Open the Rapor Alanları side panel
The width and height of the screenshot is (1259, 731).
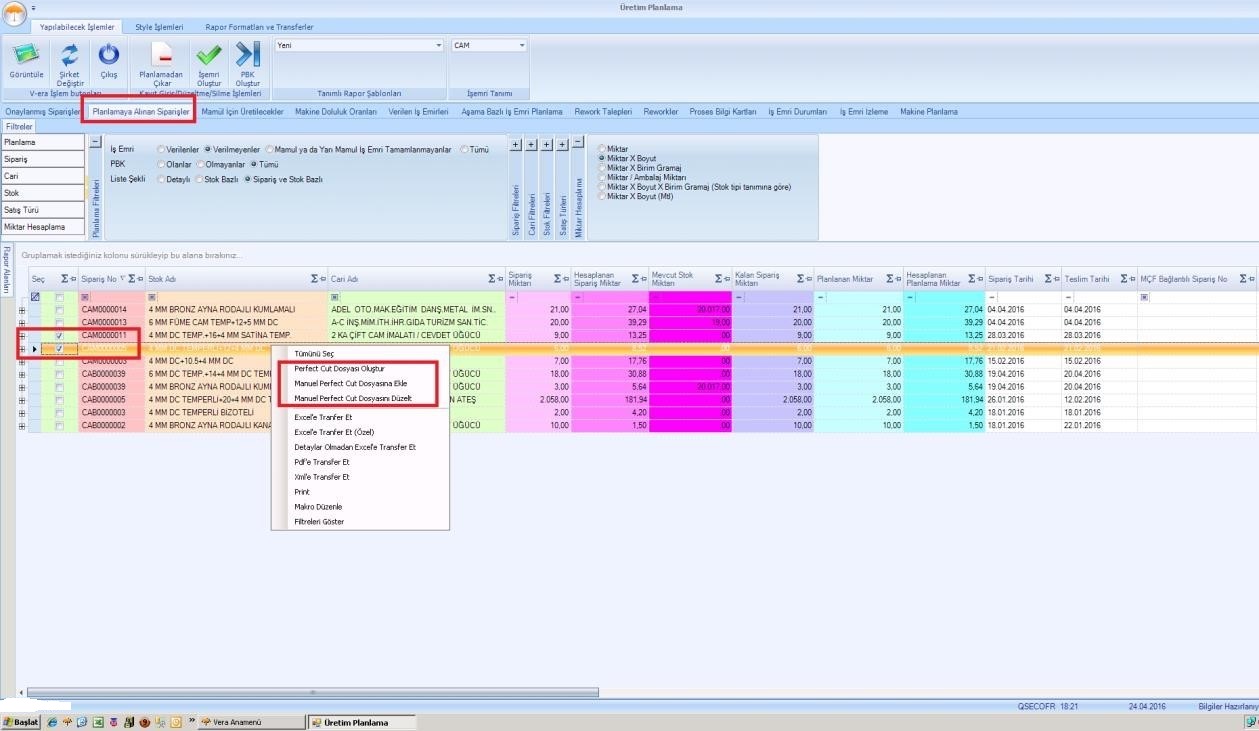[6, 270]
